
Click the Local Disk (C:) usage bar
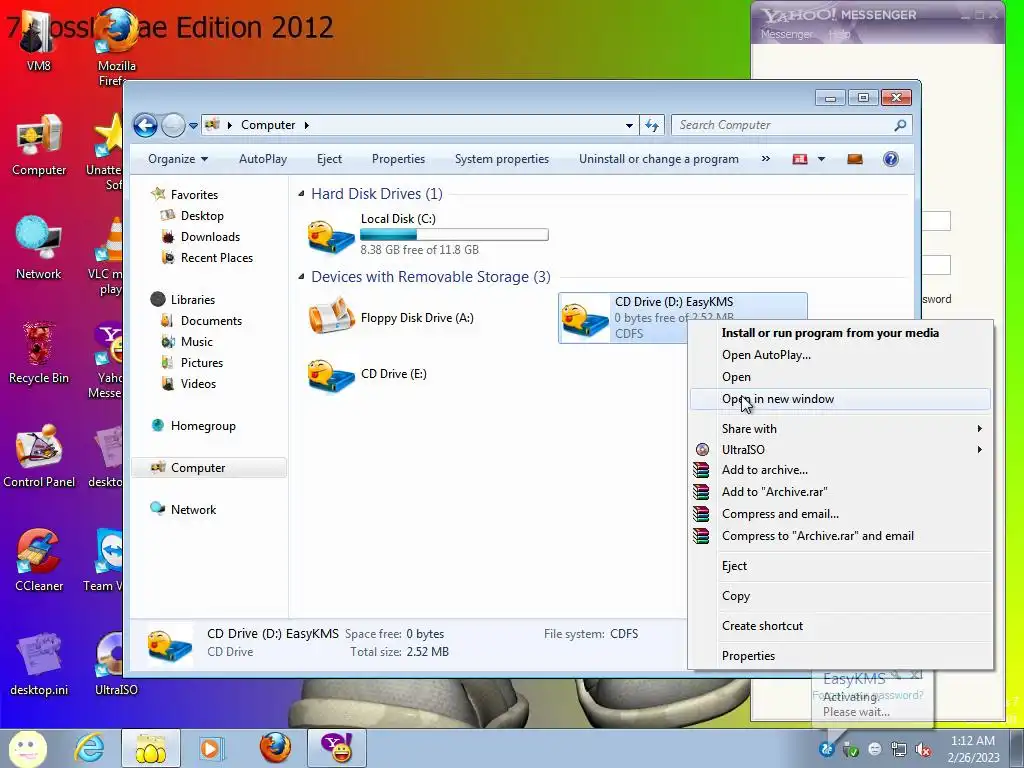[454, 234]
